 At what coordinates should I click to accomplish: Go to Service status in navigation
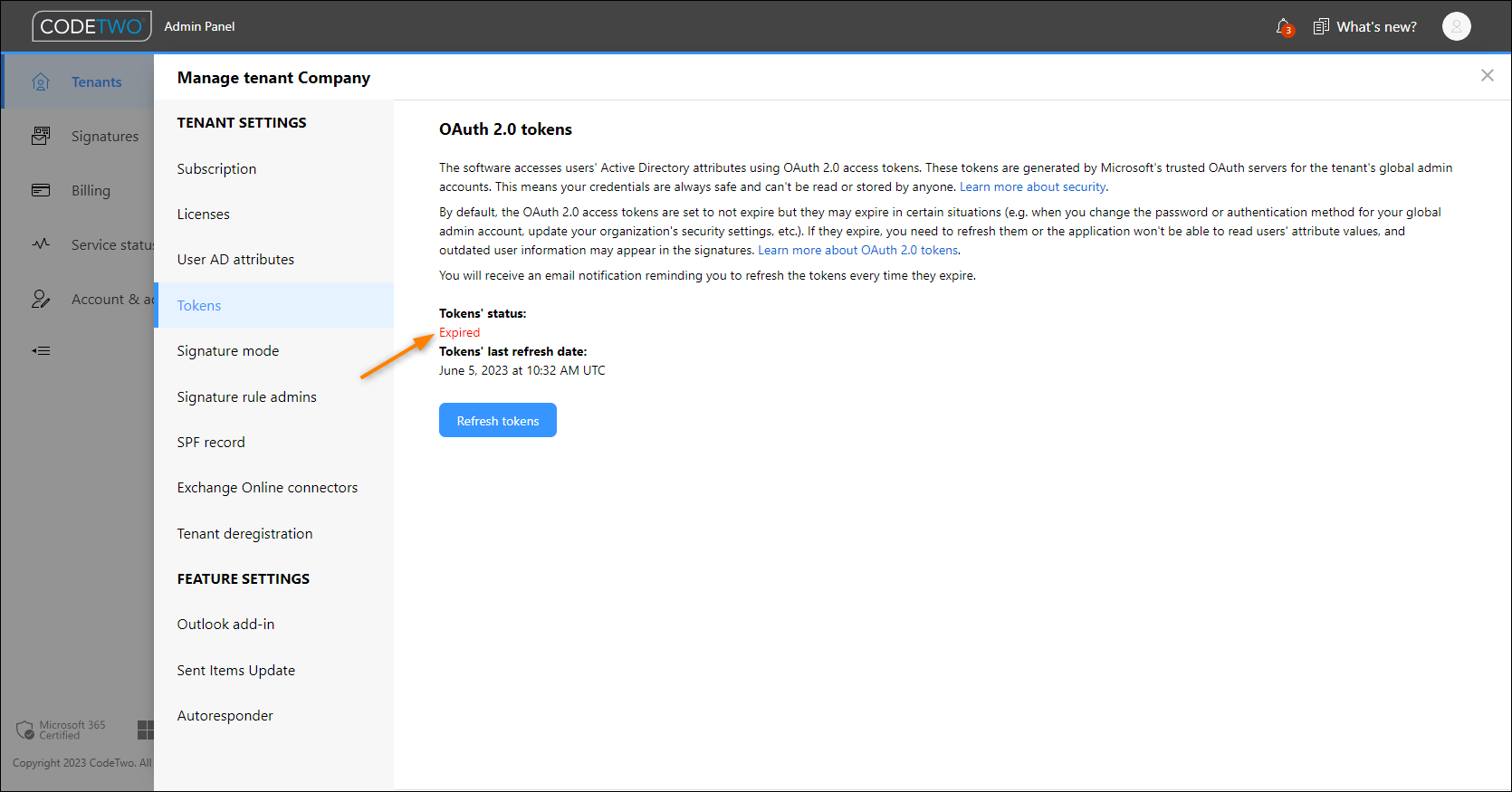[x=112, y=245]
